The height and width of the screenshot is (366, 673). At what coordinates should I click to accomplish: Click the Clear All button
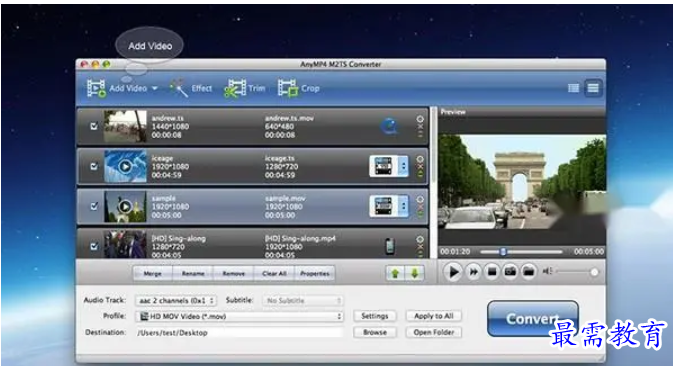[274, 273]
